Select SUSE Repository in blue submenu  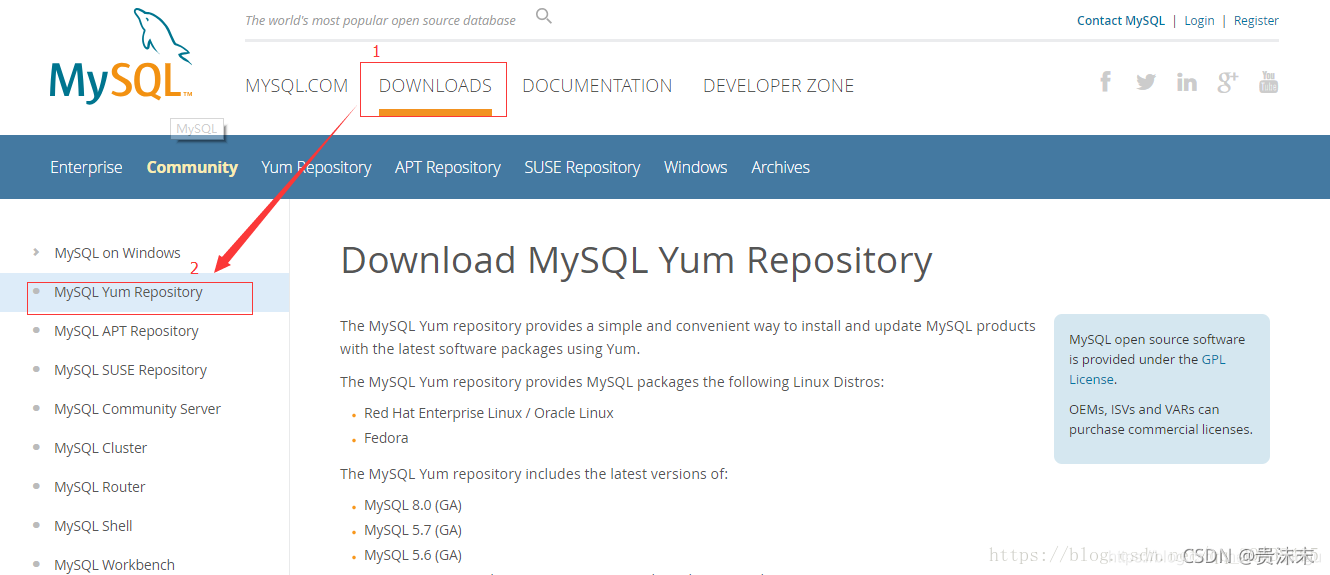pos(582,167)
